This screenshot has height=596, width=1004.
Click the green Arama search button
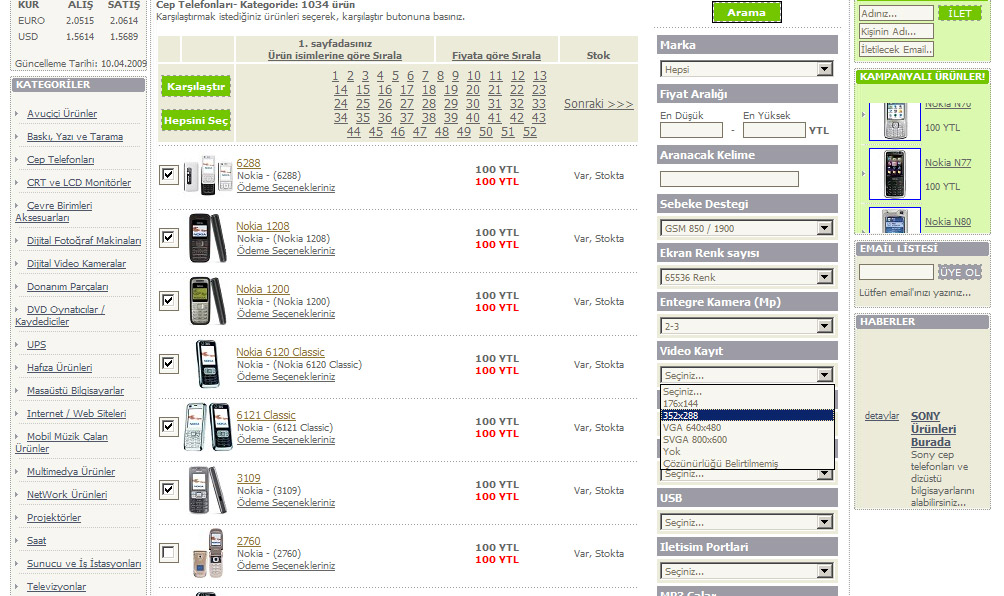pyautogui.click(x=747, y=12)
